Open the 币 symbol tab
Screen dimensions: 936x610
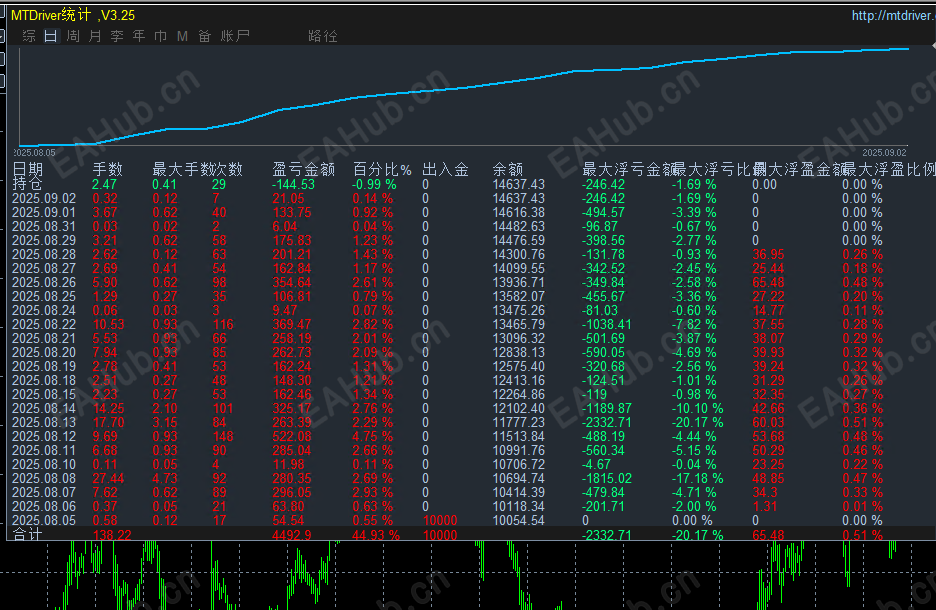(161, 36)
